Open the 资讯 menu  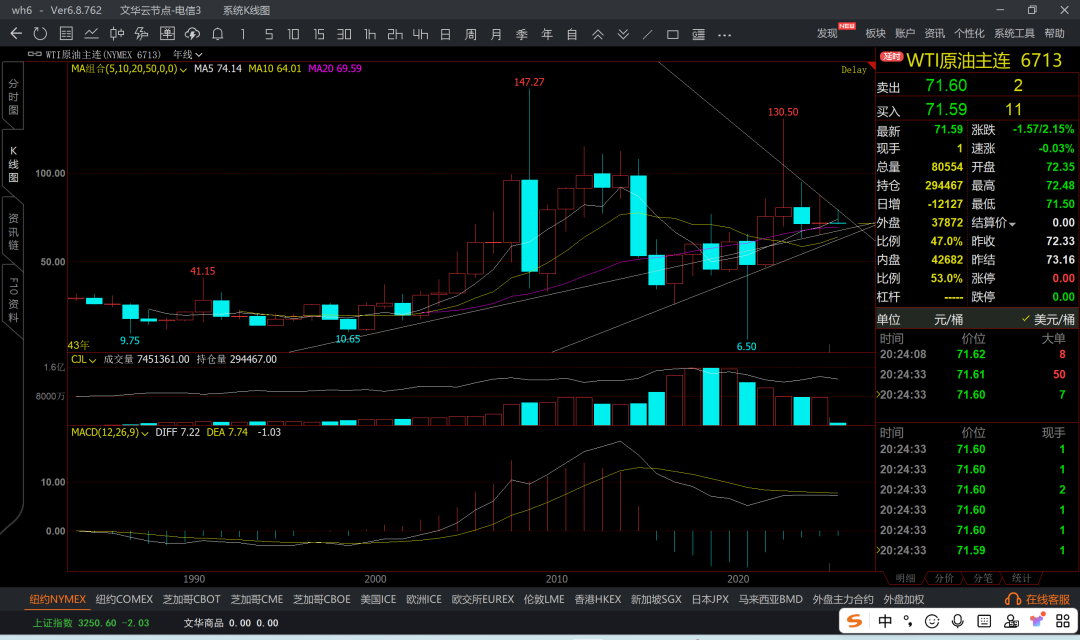935,33
